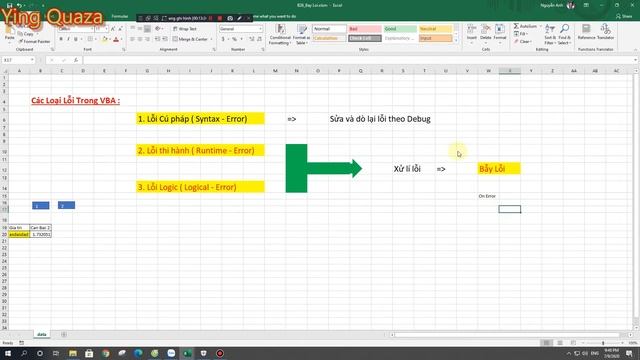
Task: Select the data sheet tab
Action: coord(42,334)
